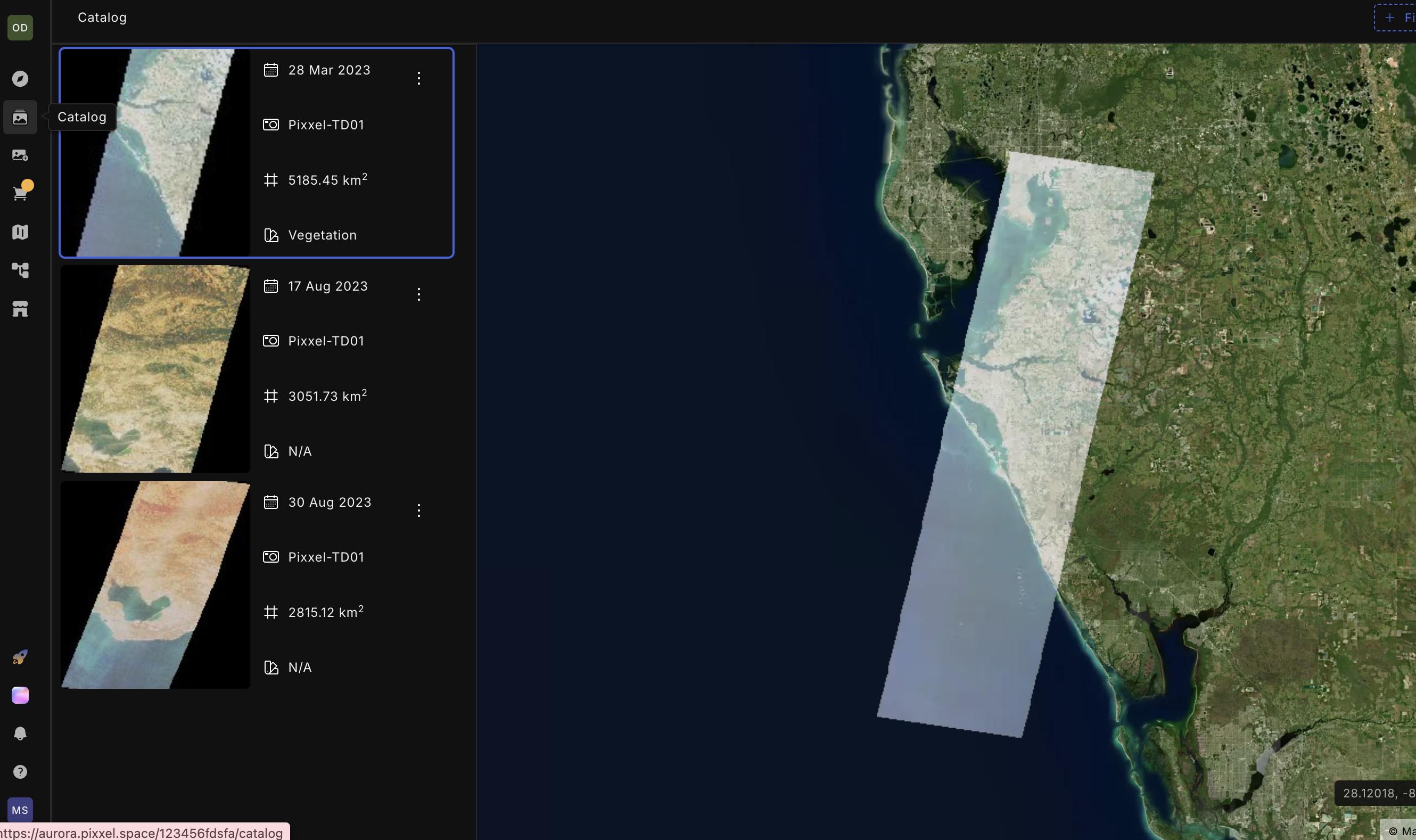Open the MS user profile avatar
This screenshot has height=840, width=1416.
[x=20, y=810]
